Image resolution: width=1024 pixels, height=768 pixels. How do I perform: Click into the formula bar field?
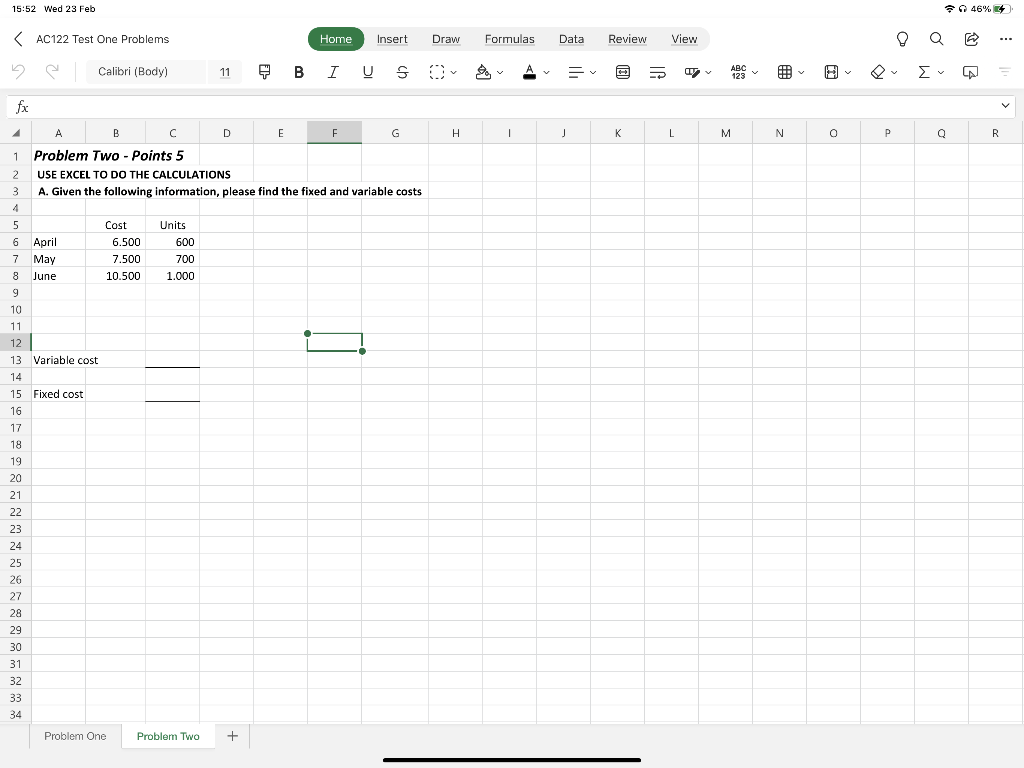point(513,106)
